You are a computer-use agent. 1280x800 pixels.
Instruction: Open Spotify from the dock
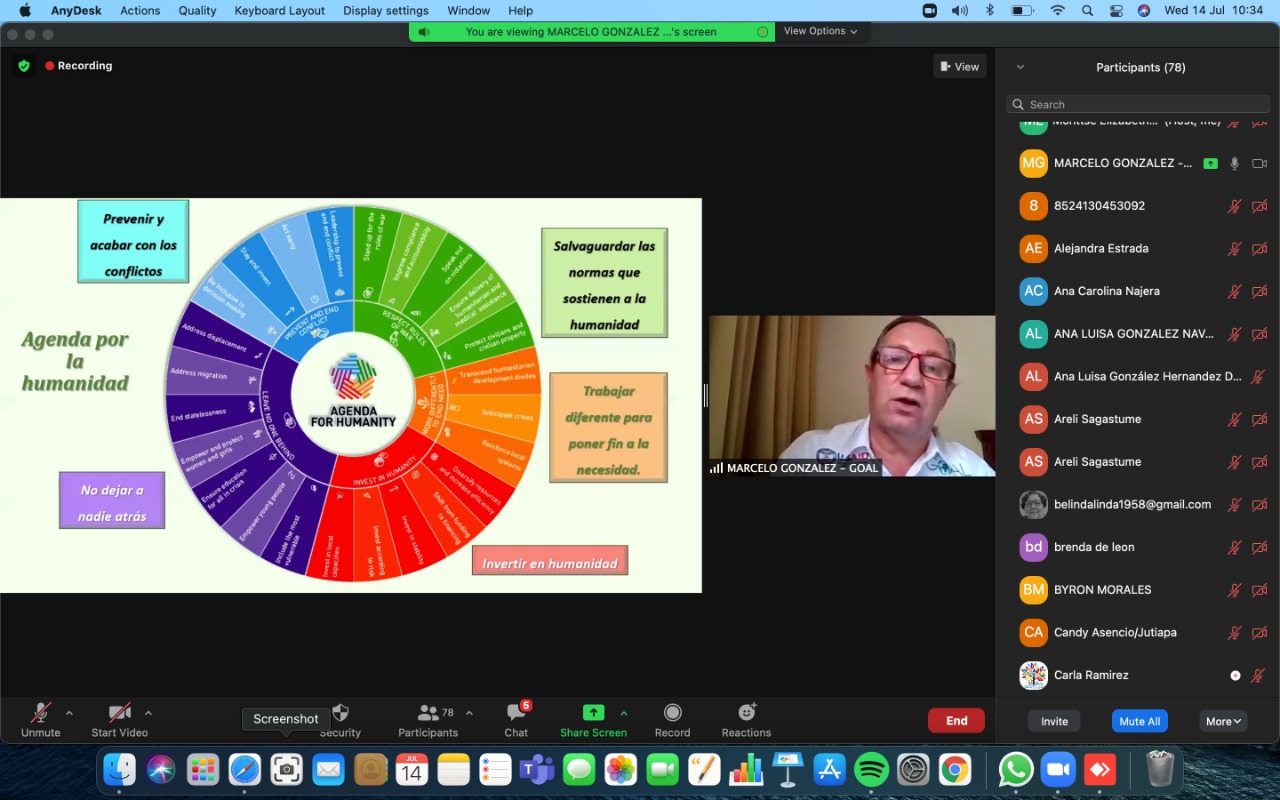click(871, 769)
